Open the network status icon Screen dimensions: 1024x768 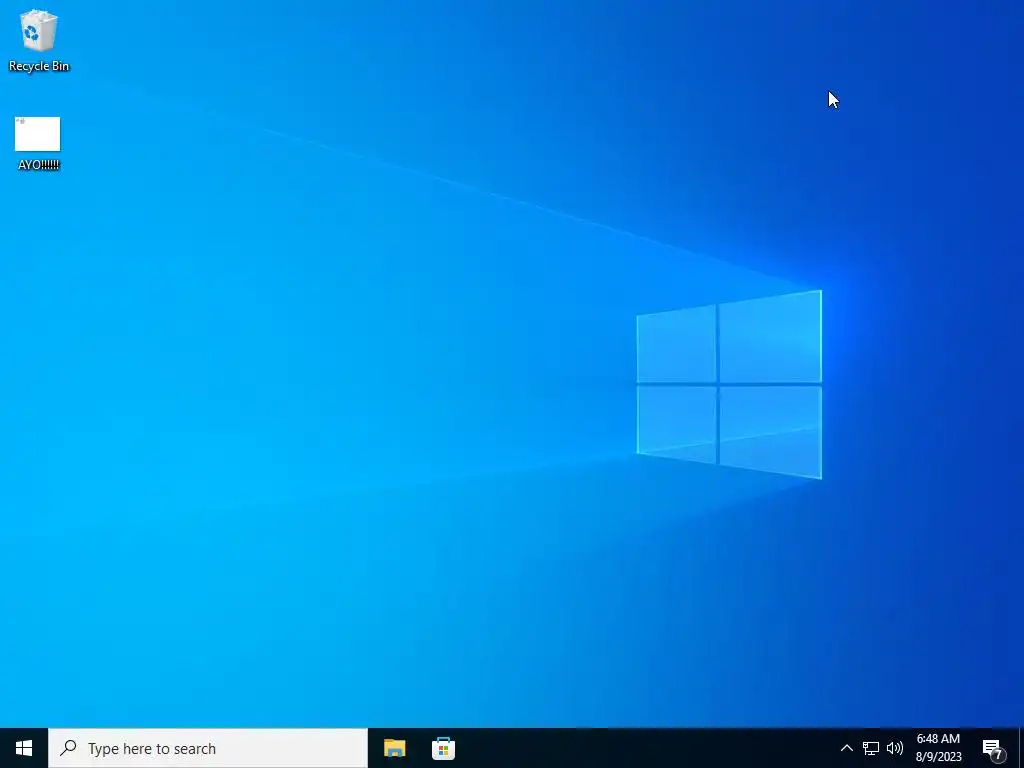click(x=871, y=748)
